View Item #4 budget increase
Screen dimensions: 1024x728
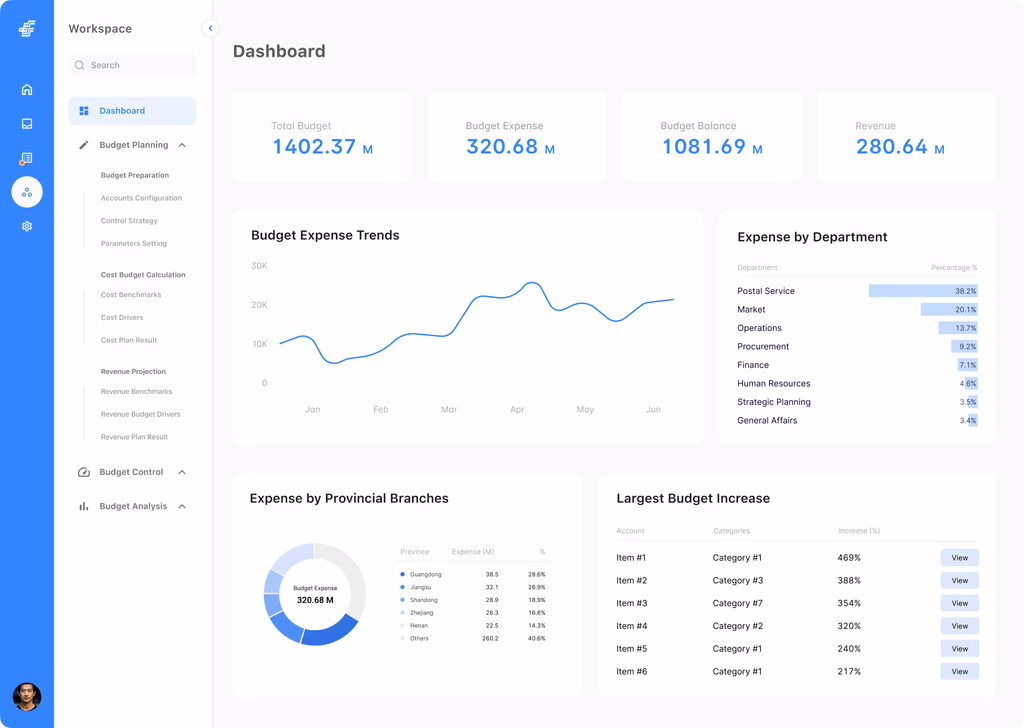point(959,626)
